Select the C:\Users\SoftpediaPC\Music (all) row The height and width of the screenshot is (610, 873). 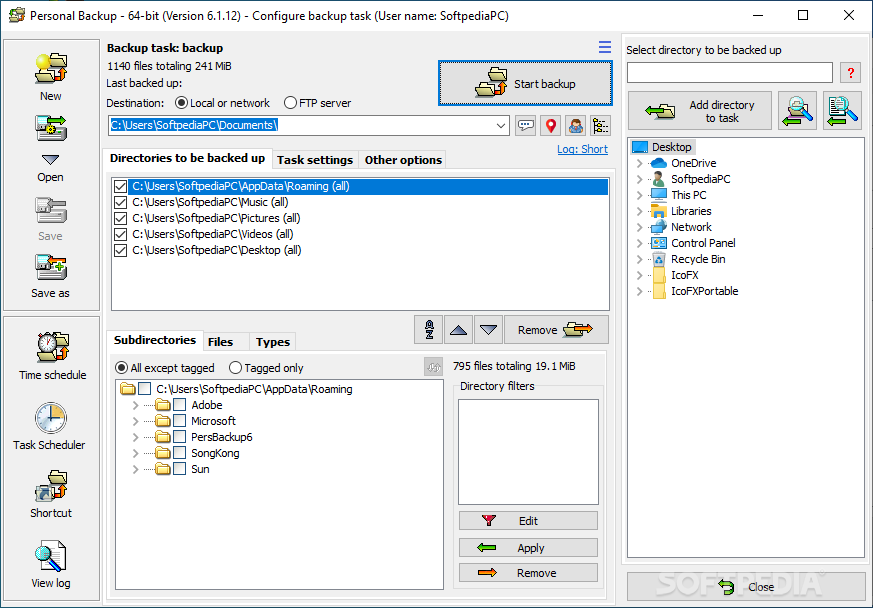tap(360, 203)
